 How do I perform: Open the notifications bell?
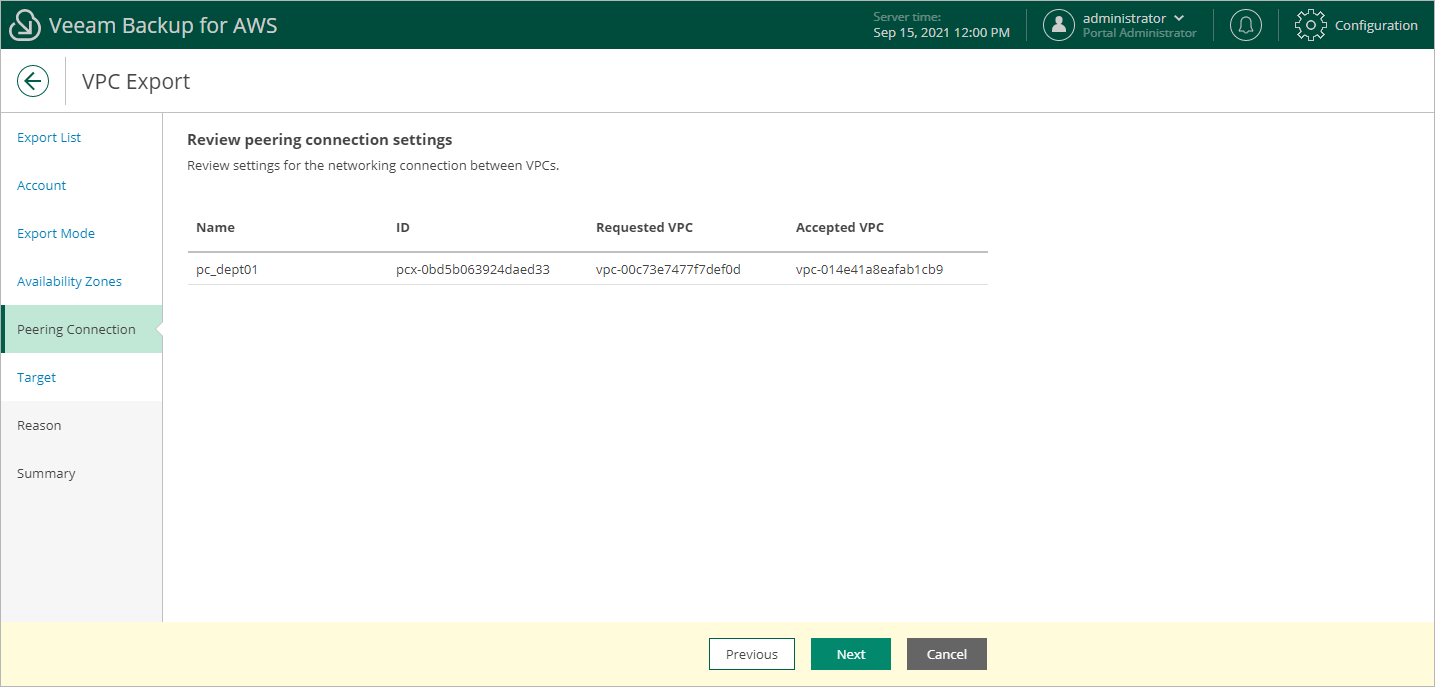[1245, 25]
